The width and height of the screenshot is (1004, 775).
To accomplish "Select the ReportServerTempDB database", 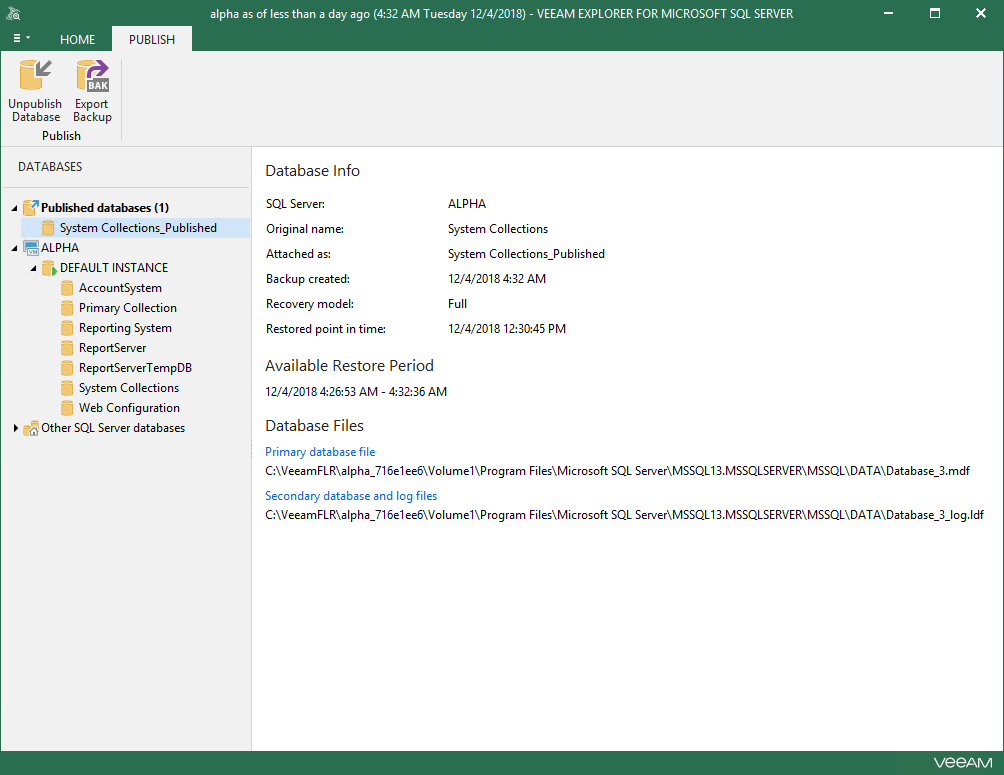I will pyautogui.click(x=135, y=368).
